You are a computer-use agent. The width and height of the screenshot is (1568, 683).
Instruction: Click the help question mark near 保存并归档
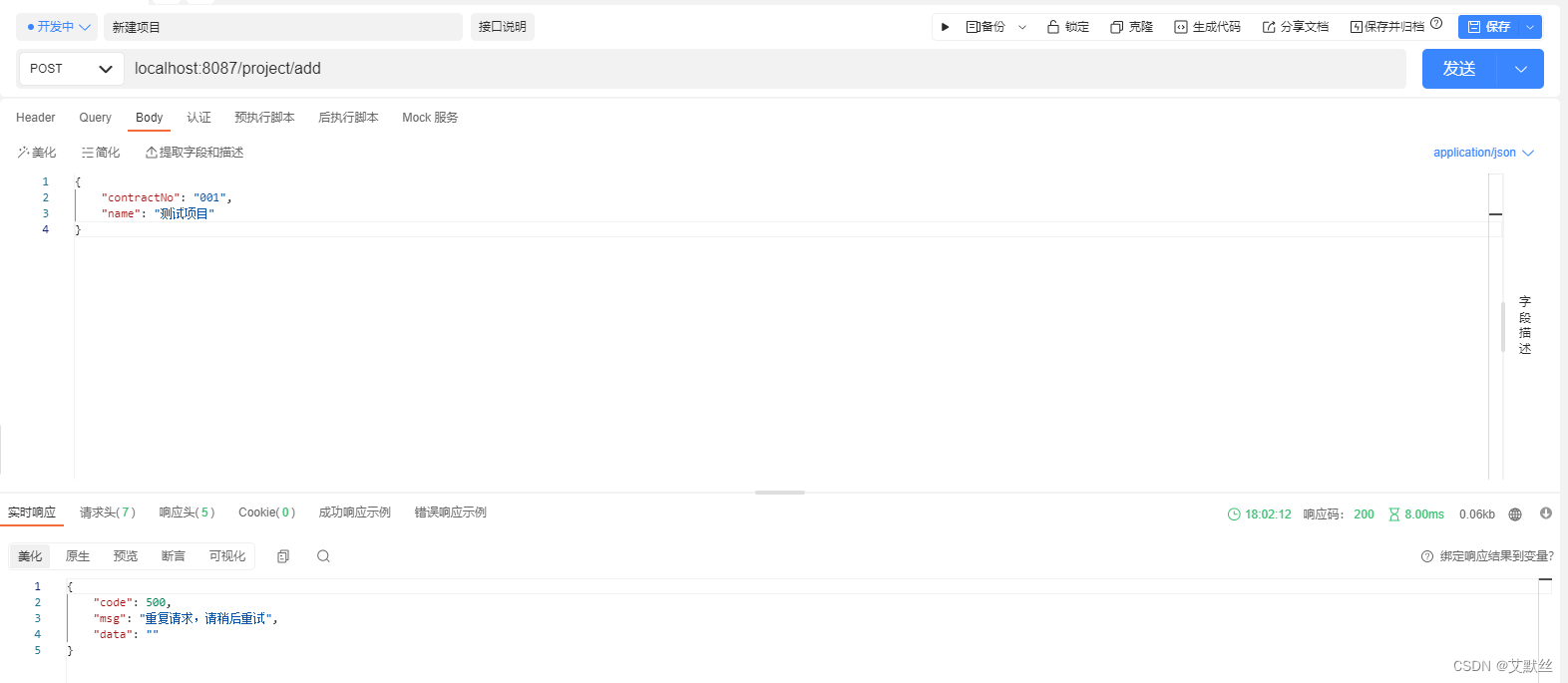point(1436,23)
